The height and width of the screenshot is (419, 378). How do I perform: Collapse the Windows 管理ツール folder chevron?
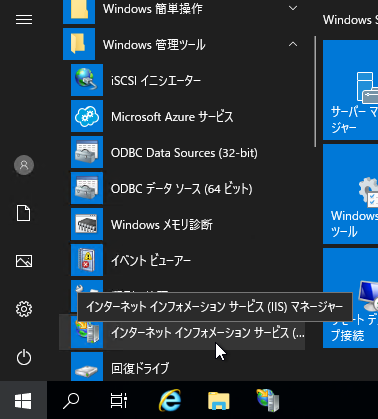(293, 44)
